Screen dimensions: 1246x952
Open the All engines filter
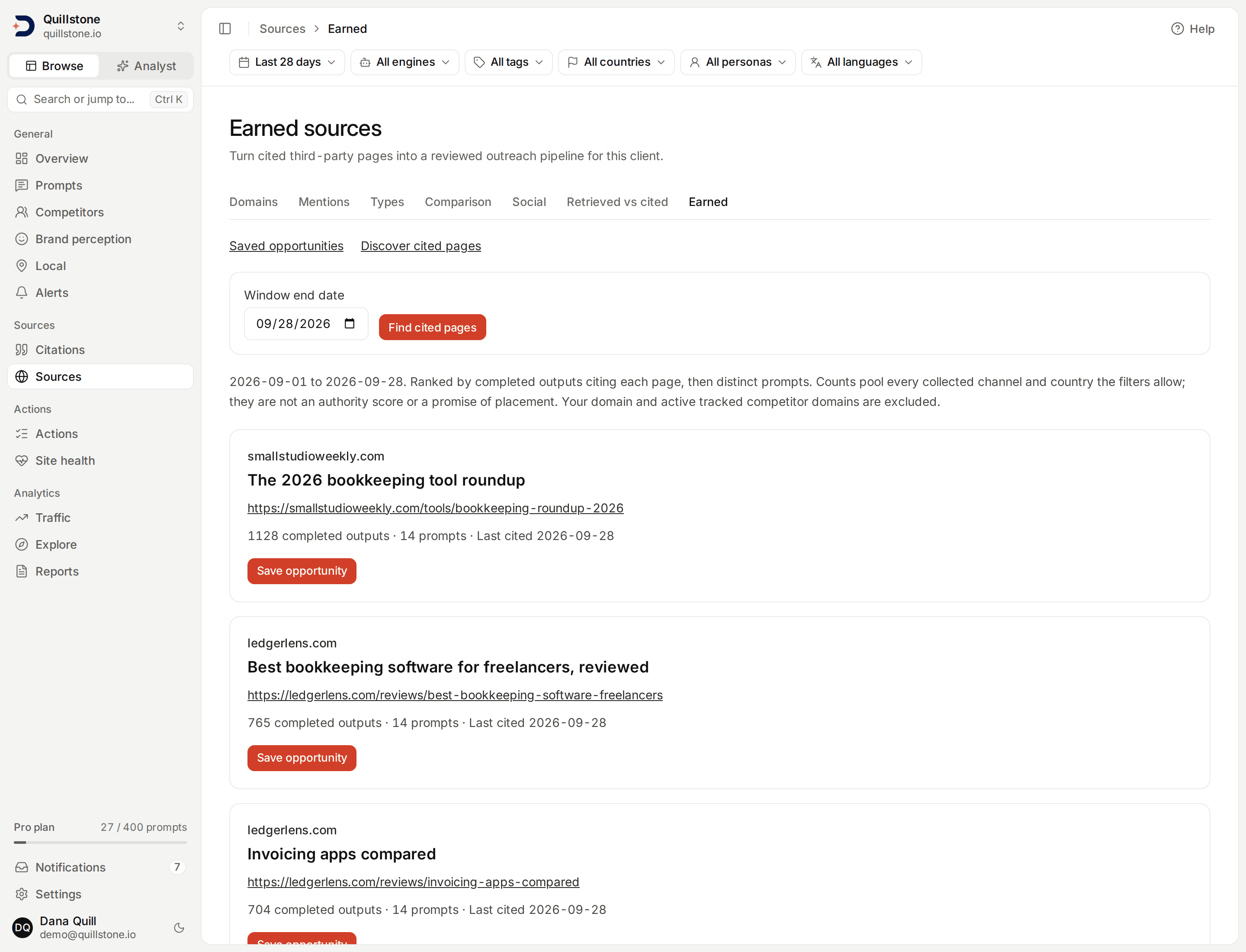(405, 62)
